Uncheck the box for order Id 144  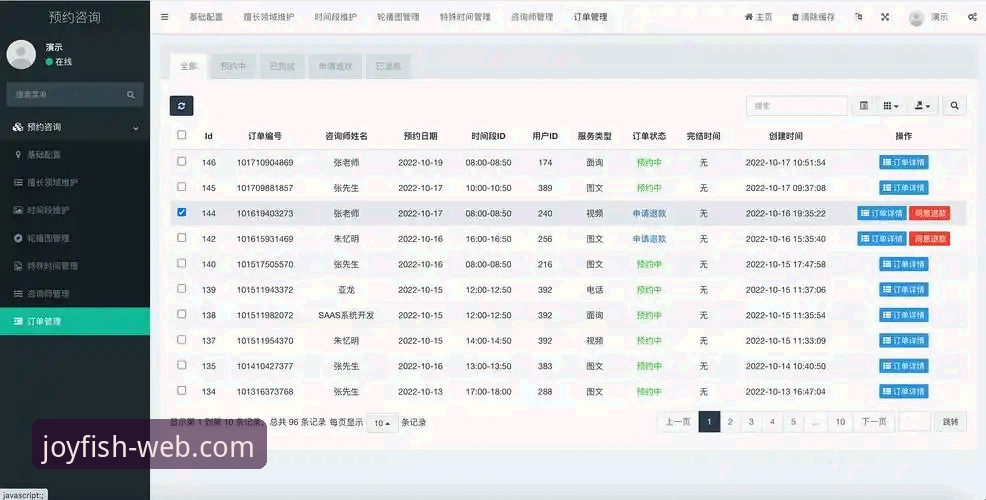(x=182, y=213)
